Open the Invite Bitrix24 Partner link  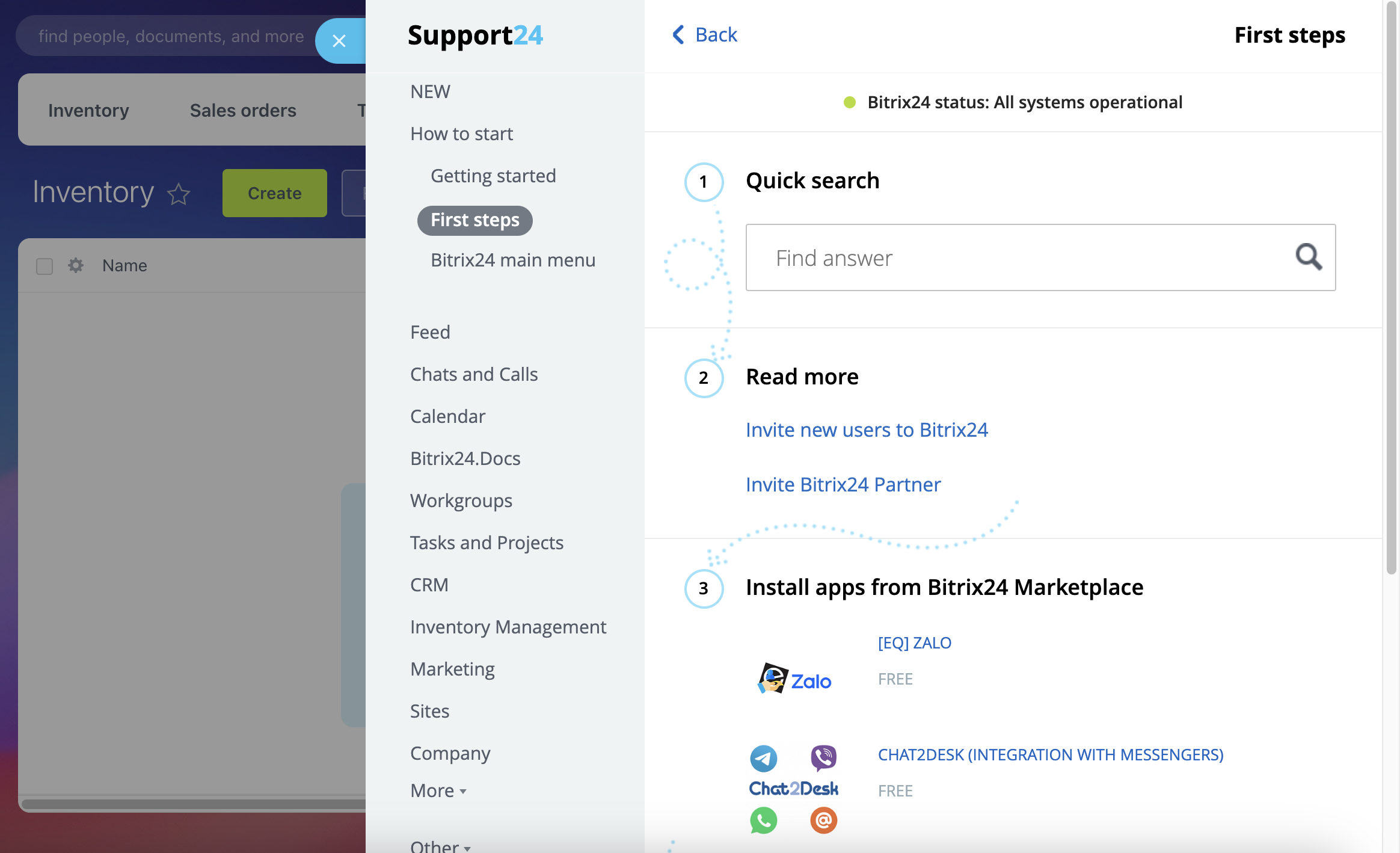pyautogui.click(x=843, y=484)
